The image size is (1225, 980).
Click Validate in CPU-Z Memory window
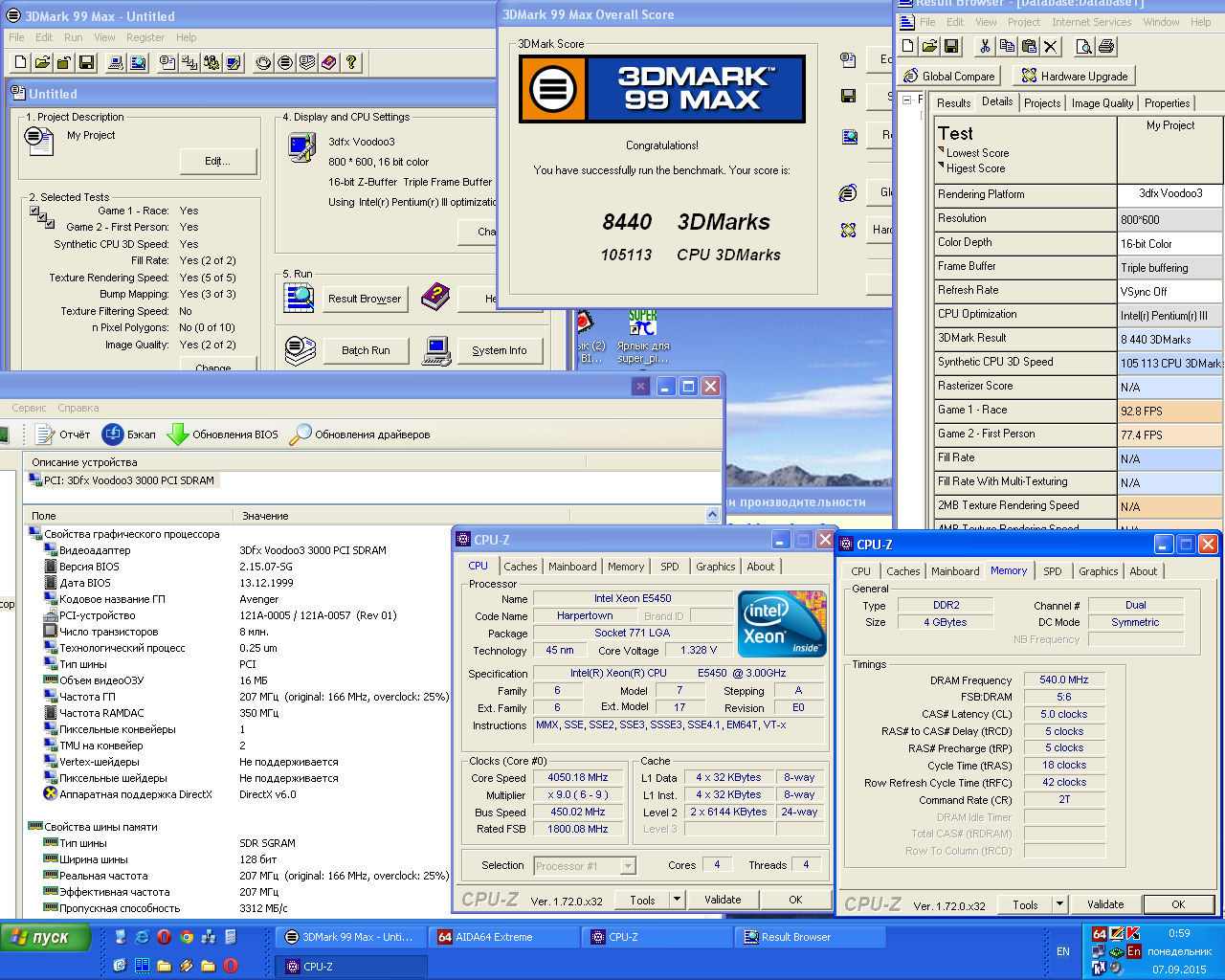pos(1105,904)
